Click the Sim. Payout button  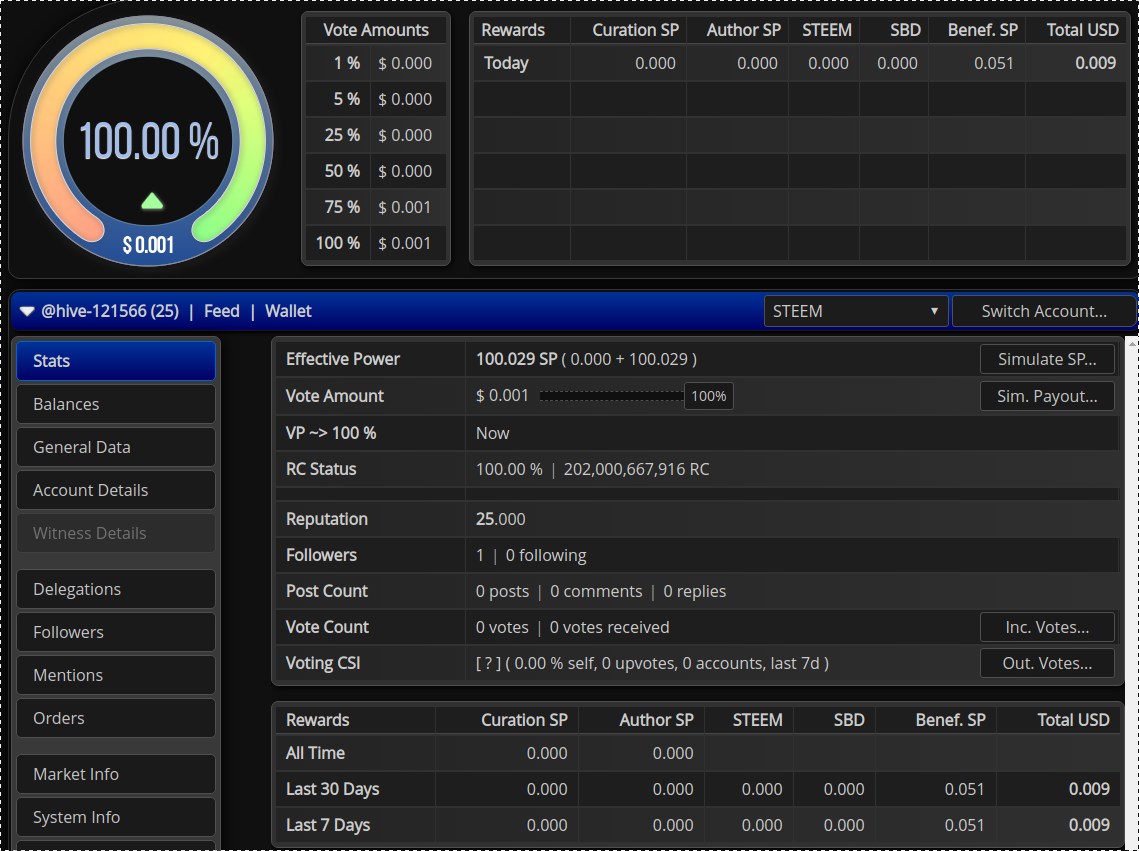click(x=1047, y=396)
